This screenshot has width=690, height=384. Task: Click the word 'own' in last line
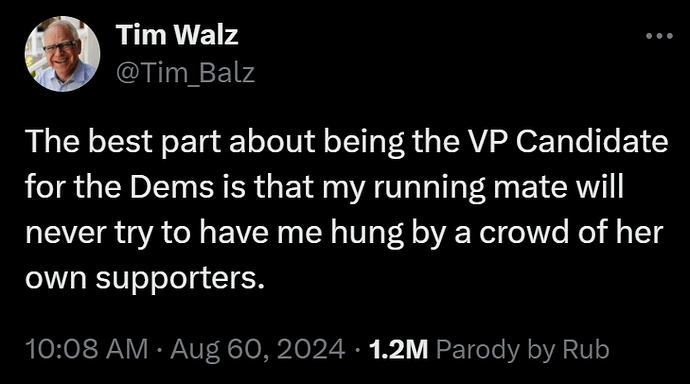[x=56, y=279]
